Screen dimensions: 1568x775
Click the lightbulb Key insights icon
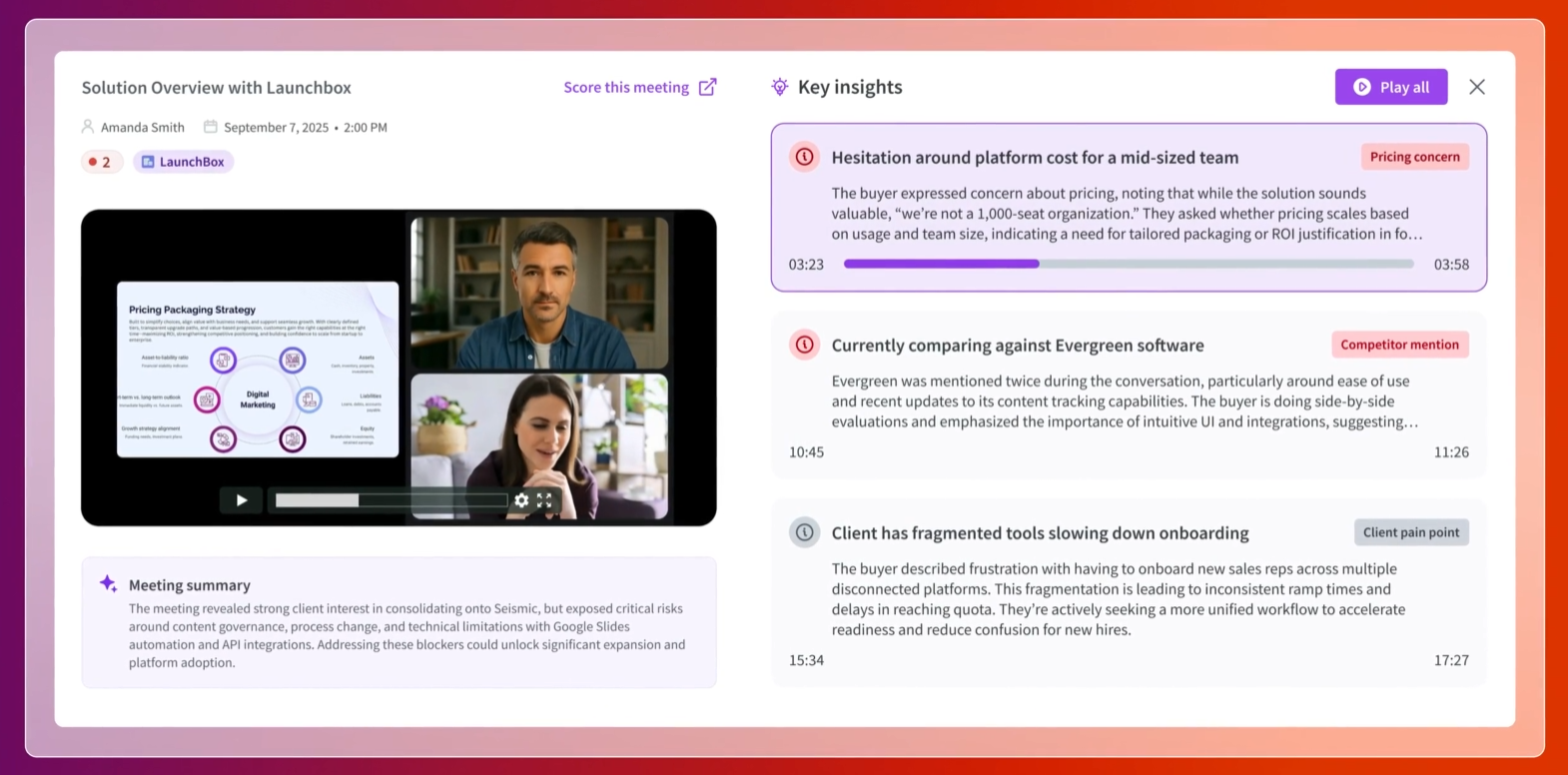tap(780, 87)
